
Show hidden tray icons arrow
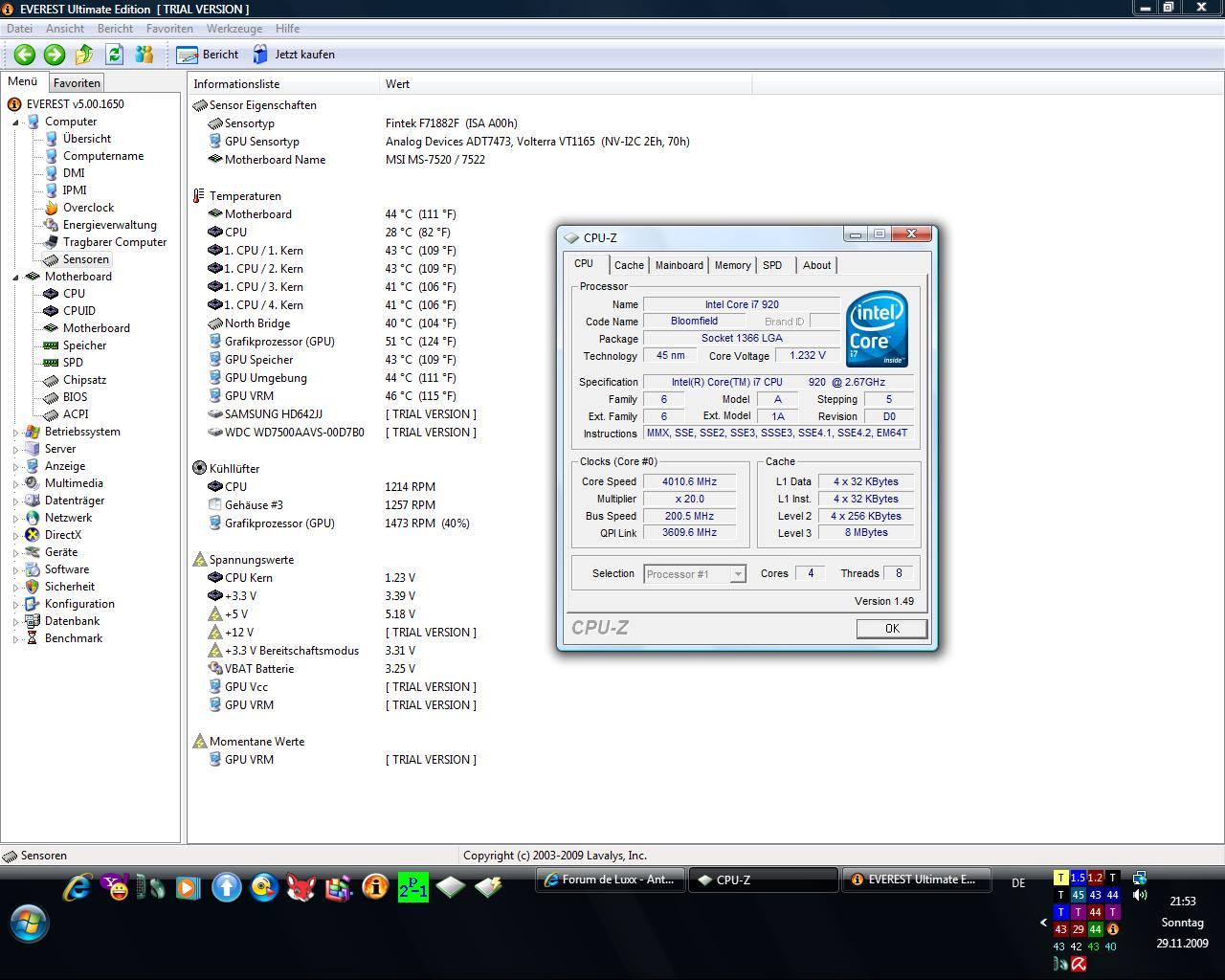[1043, 923]
